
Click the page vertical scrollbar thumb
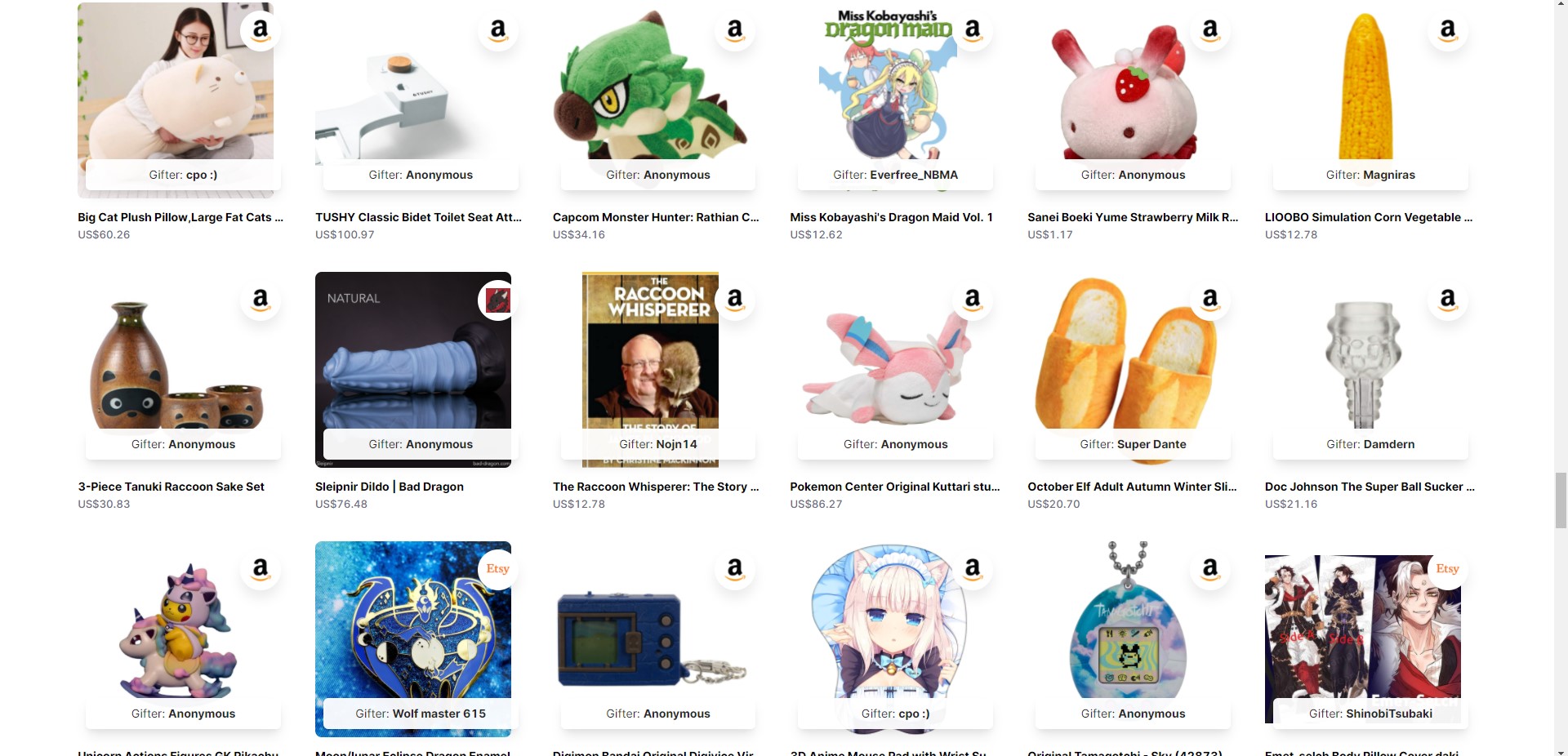[1561, 500]
